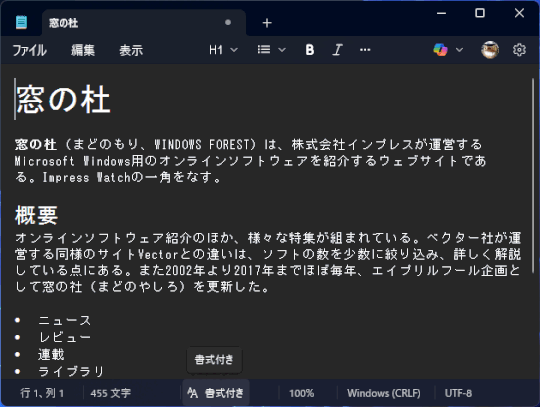
Task: Click the 概要 subheading
Action: [x=36, y=215]
